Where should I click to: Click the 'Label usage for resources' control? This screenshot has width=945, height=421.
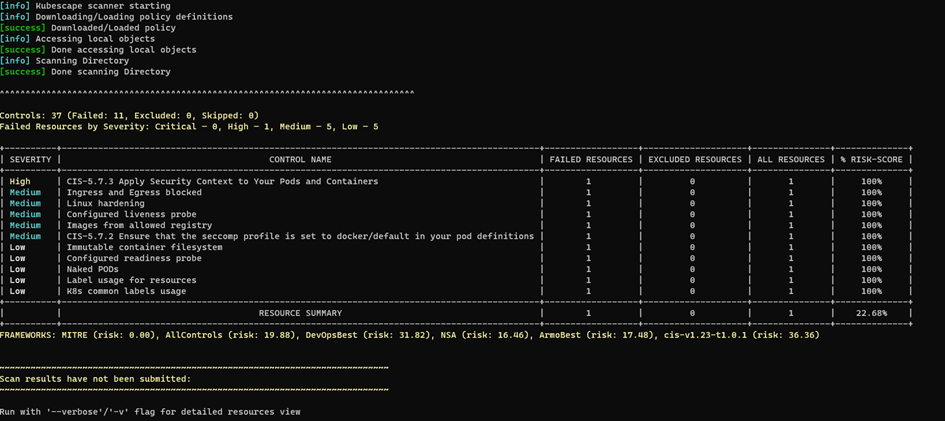point(131,280)
